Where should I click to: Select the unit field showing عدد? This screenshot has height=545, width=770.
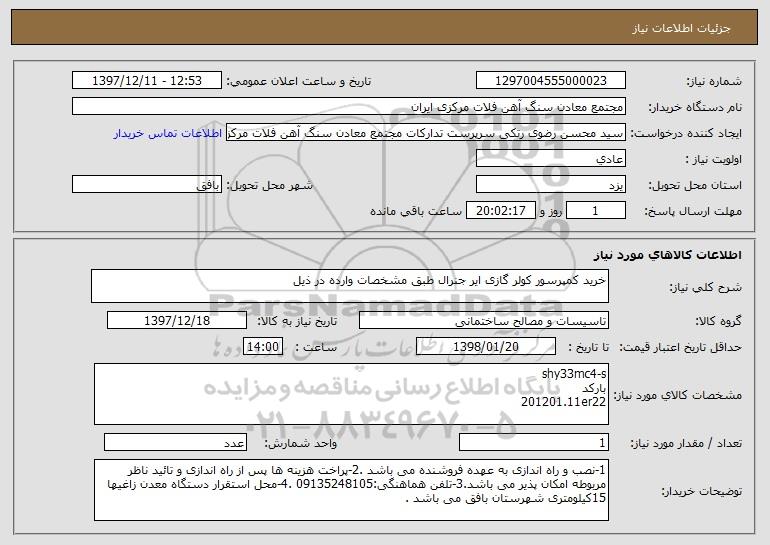coord(175,442)
